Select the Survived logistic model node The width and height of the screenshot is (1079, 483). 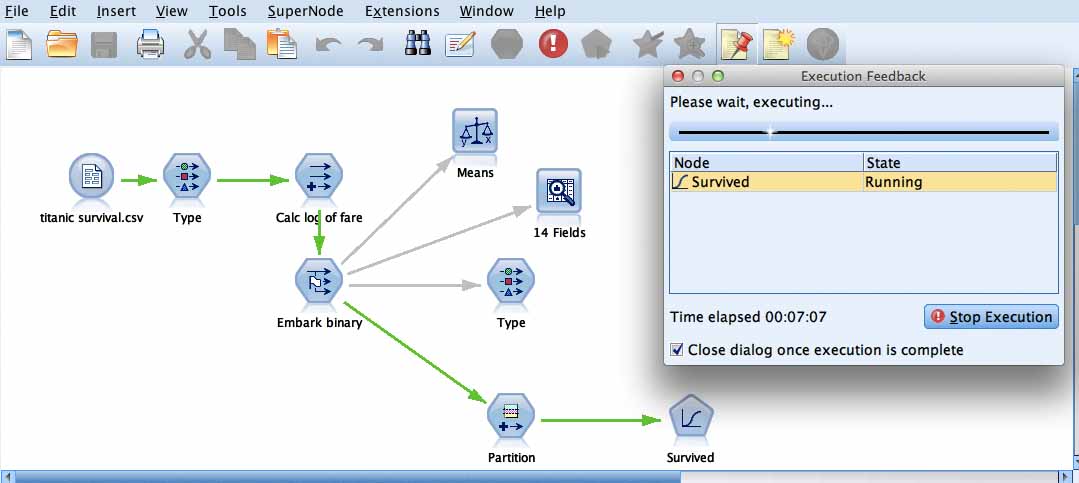click(x=691, y=418)
